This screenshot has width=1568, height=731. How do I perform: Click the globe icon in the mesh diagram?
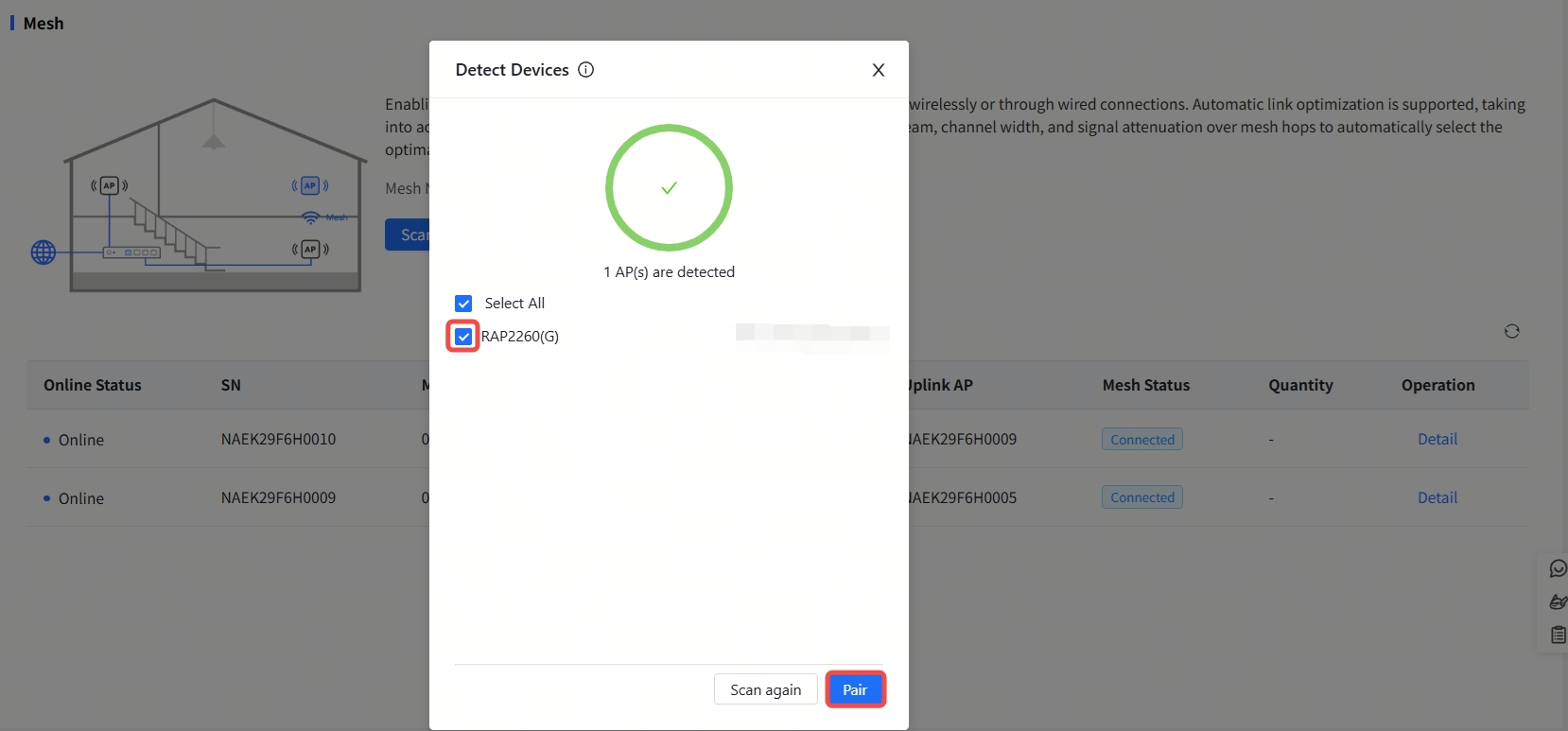point(44,252)
